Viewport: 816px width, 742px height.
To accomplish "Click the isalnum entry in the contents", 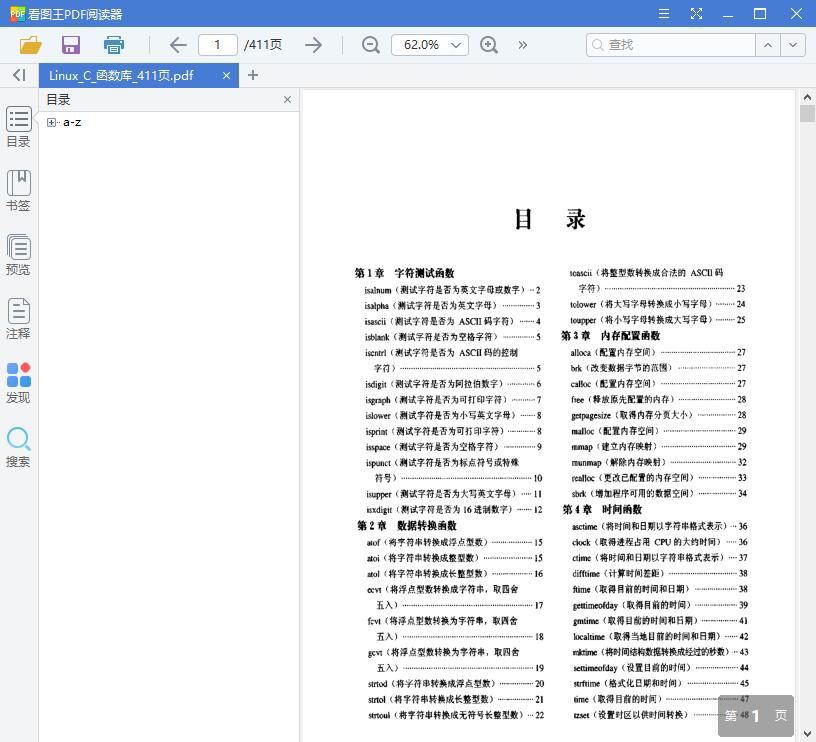I will point(452,290).
